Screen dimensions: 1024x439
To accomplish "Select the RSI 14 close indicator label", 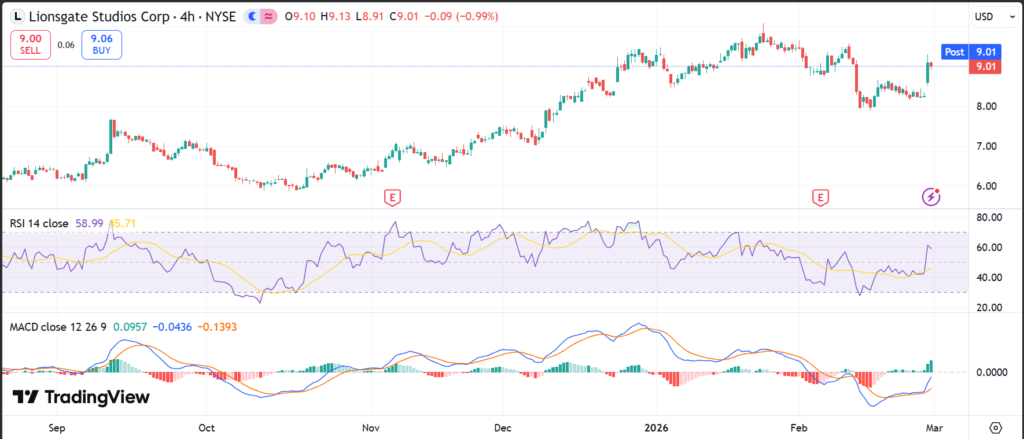I will 40,224.
